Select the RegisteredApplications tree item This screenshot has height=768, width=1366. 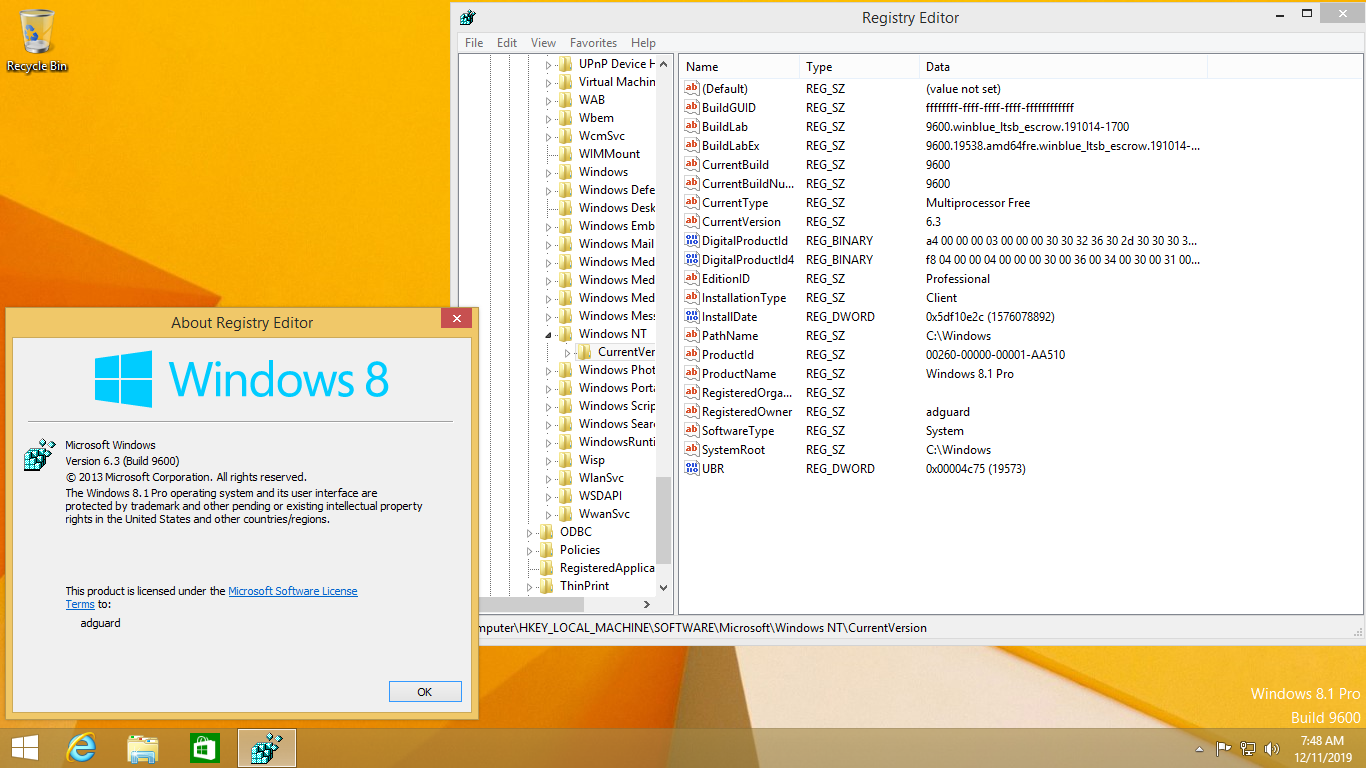point(607,568)
